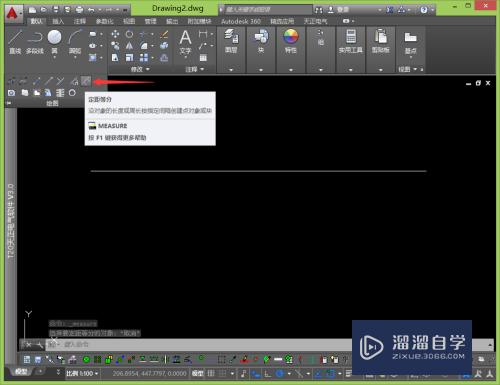Switch to the 参数化 (Parametric) ribbon tab
Screen dimensions: 500x385
coord(104,21)
